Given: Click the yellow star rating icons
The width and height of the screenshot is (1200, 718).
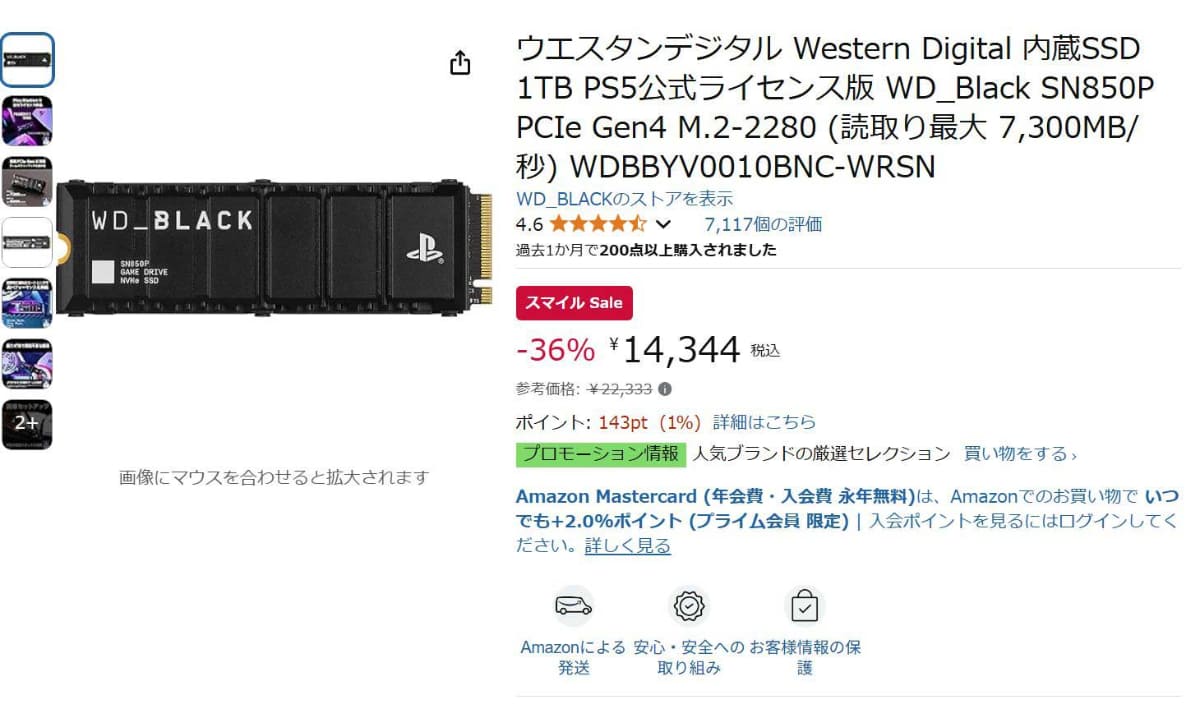Looking at the screenshot, I should click(x=600, y=224).
